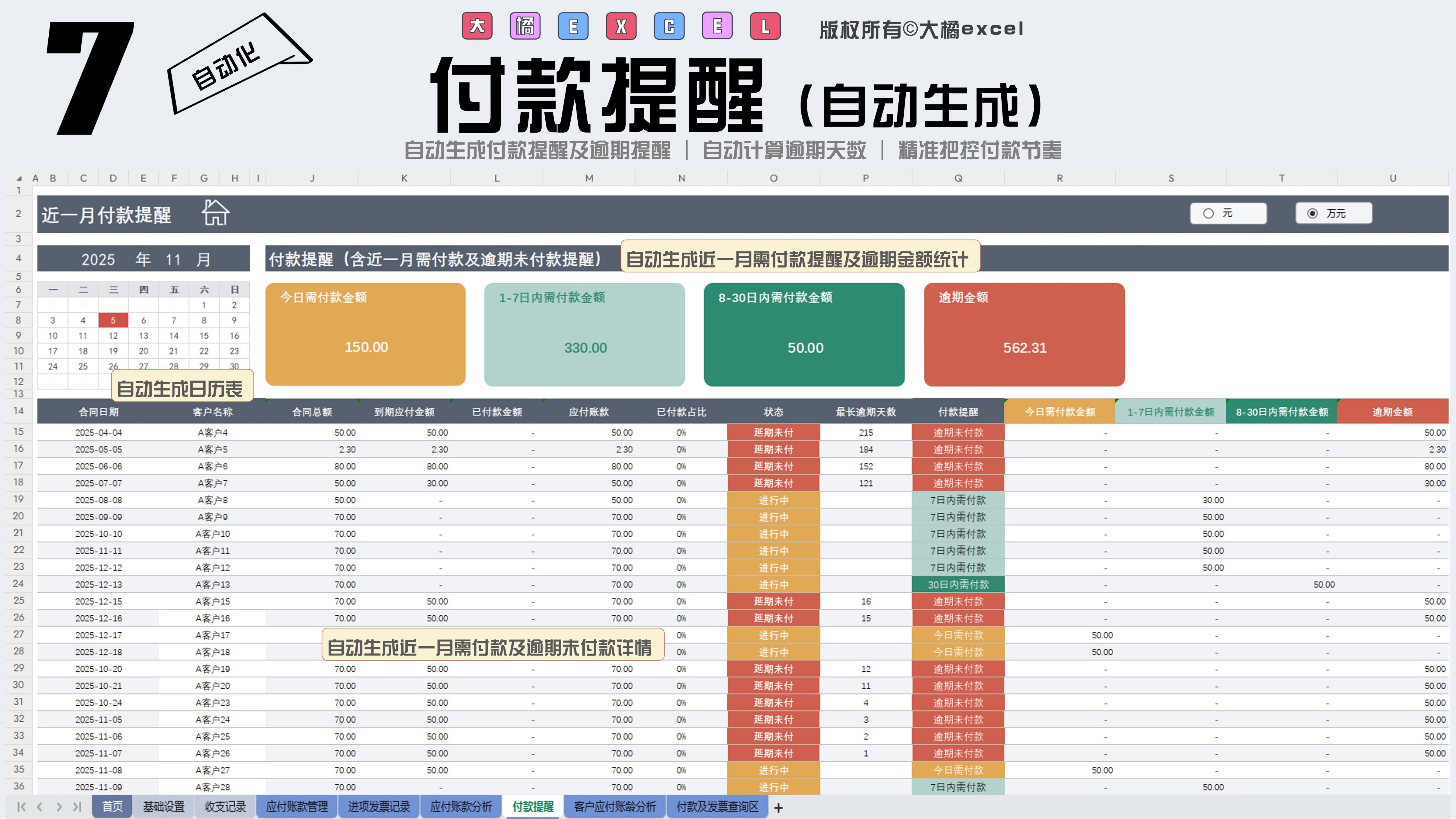The height and width of the screenshot is (819, 1456).
Task: Select highlighted day 5 in the calendar
Action: point(113,320)
